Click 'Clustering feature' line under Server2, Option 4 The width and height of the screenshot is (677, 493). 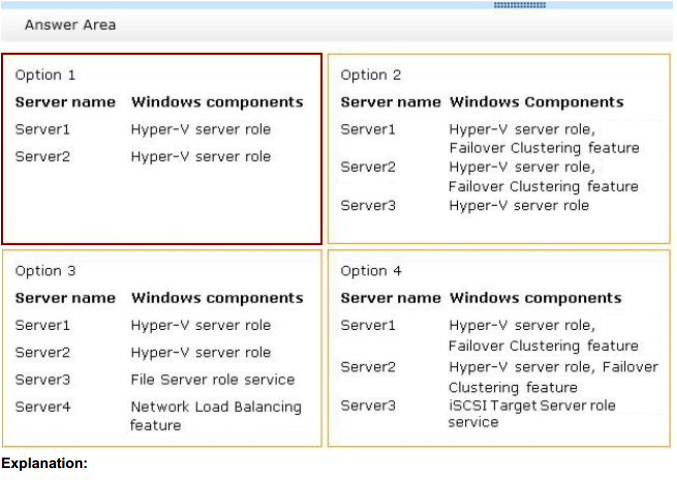pos(513,388)
